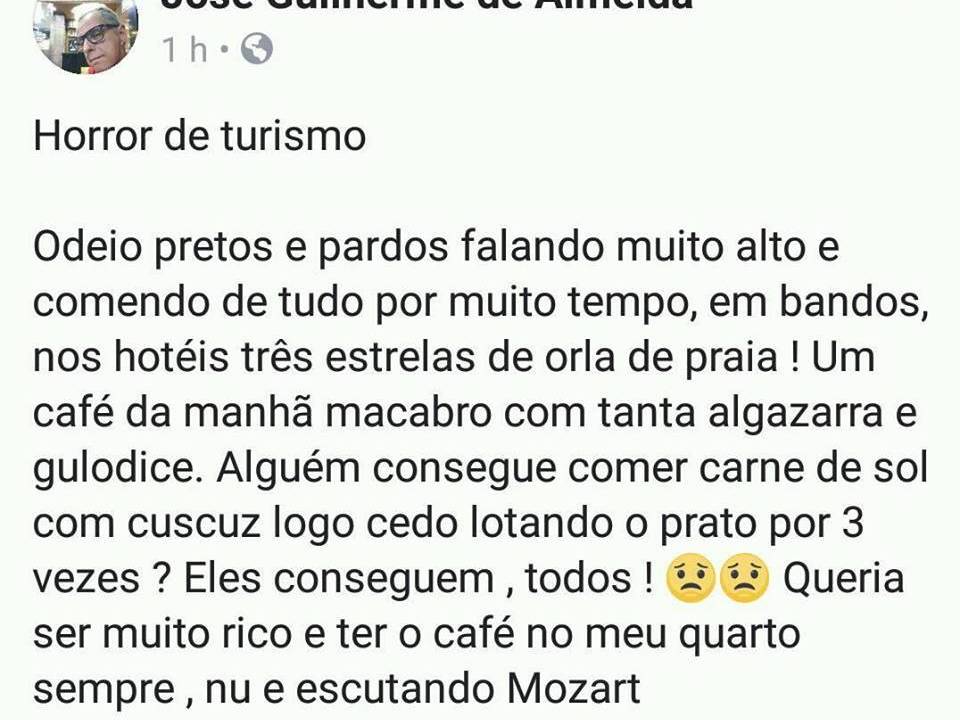Click the first worried face emoji
Image resolution: width=960 pixels, height=720 pixels.
(691, 579)
